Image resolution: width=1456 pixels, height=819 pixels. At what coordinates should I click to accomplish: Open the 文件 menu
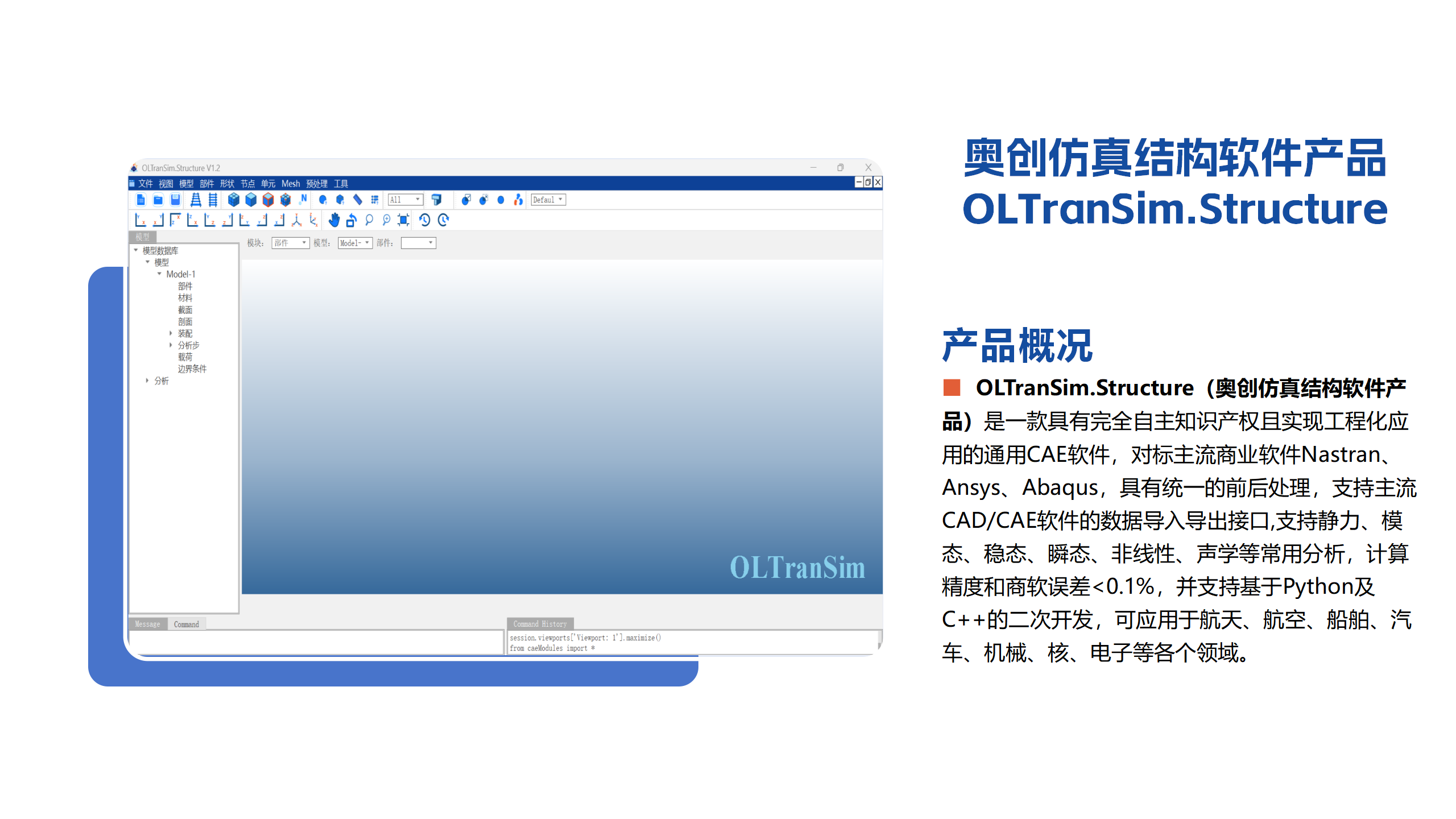click(146, 184)
